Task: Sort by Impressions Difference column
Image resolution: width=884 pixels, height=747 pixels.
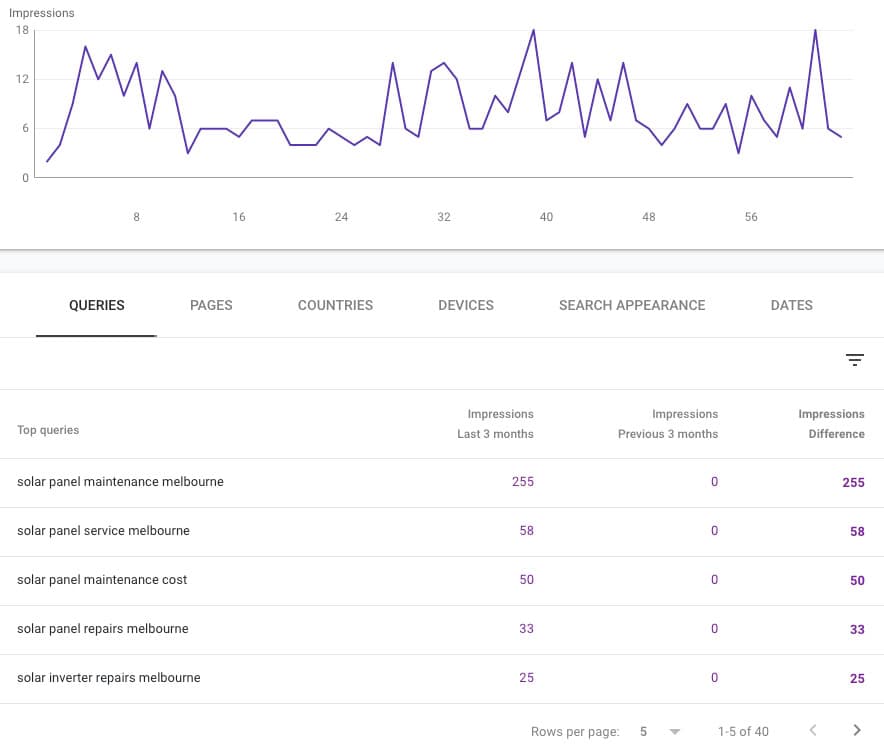Action: pos(832,424)
